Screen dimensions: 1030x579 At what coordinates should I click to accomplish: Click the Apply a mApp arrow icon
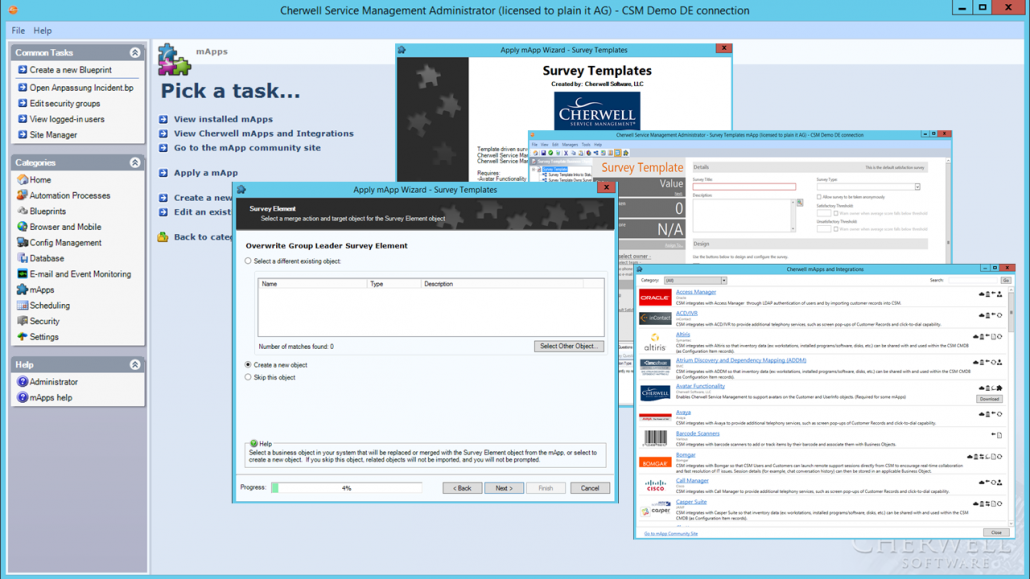click(163, 173)
